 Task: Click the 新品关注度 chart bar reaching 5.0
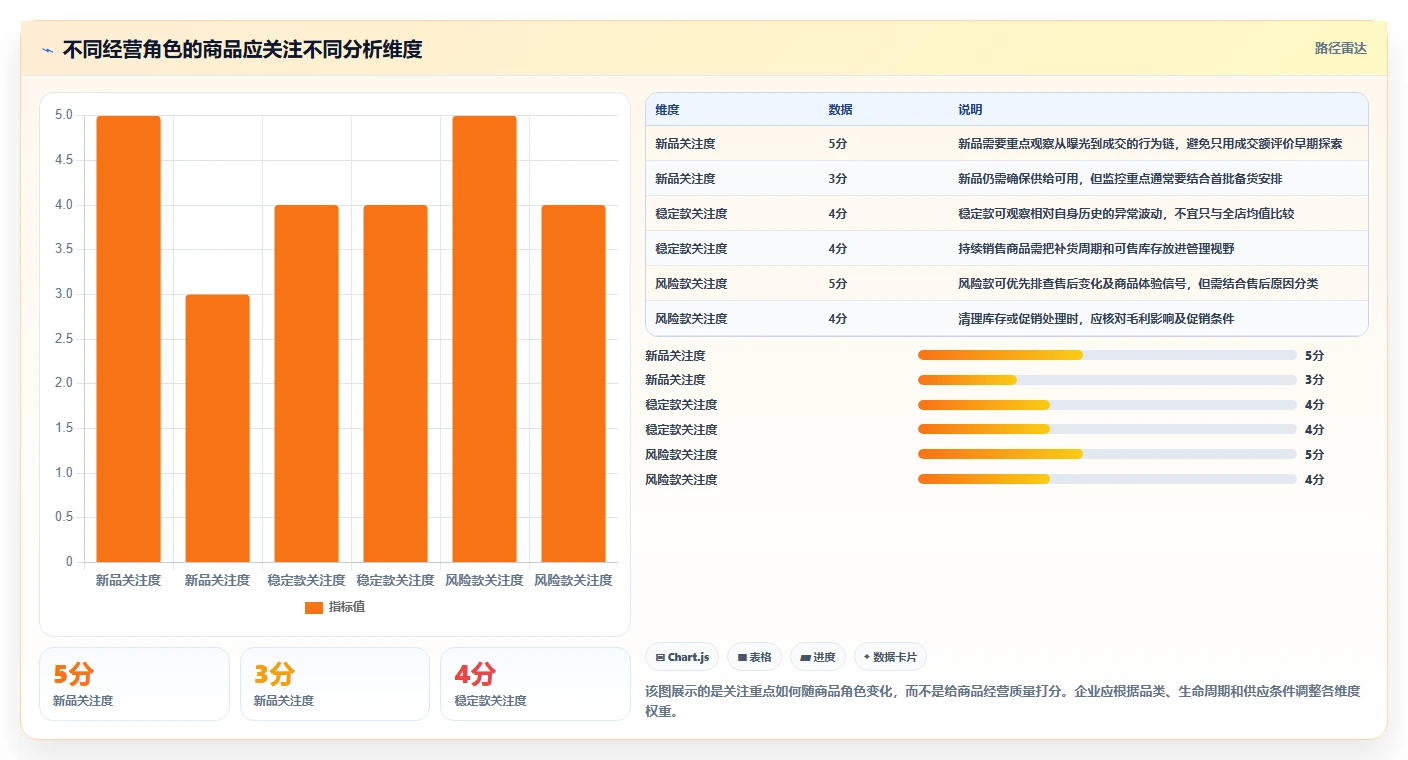coord(128,339)
